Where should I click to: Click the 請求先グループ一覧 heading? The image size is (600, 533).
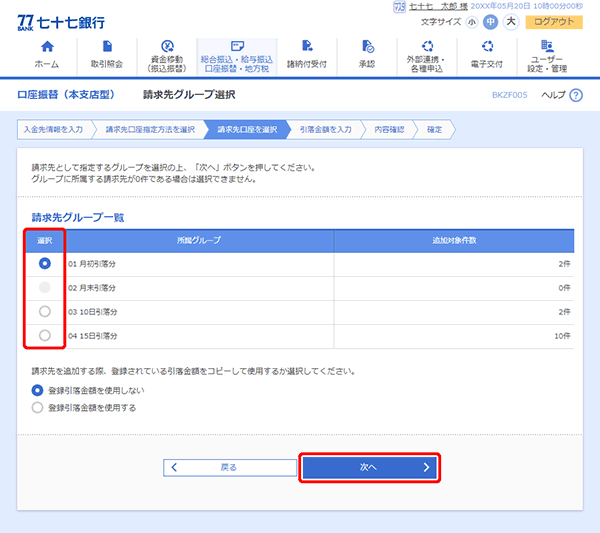(x=78, y=218)
